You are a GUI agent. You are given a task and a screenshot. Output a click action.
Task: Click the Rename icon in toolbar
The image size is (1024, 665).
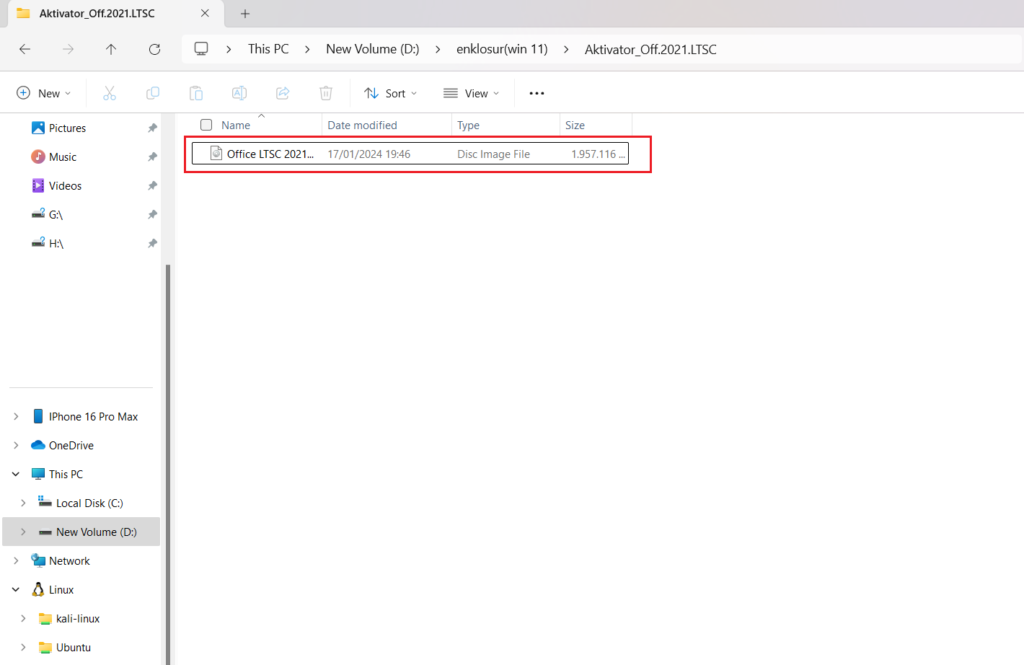coord(239,93)
